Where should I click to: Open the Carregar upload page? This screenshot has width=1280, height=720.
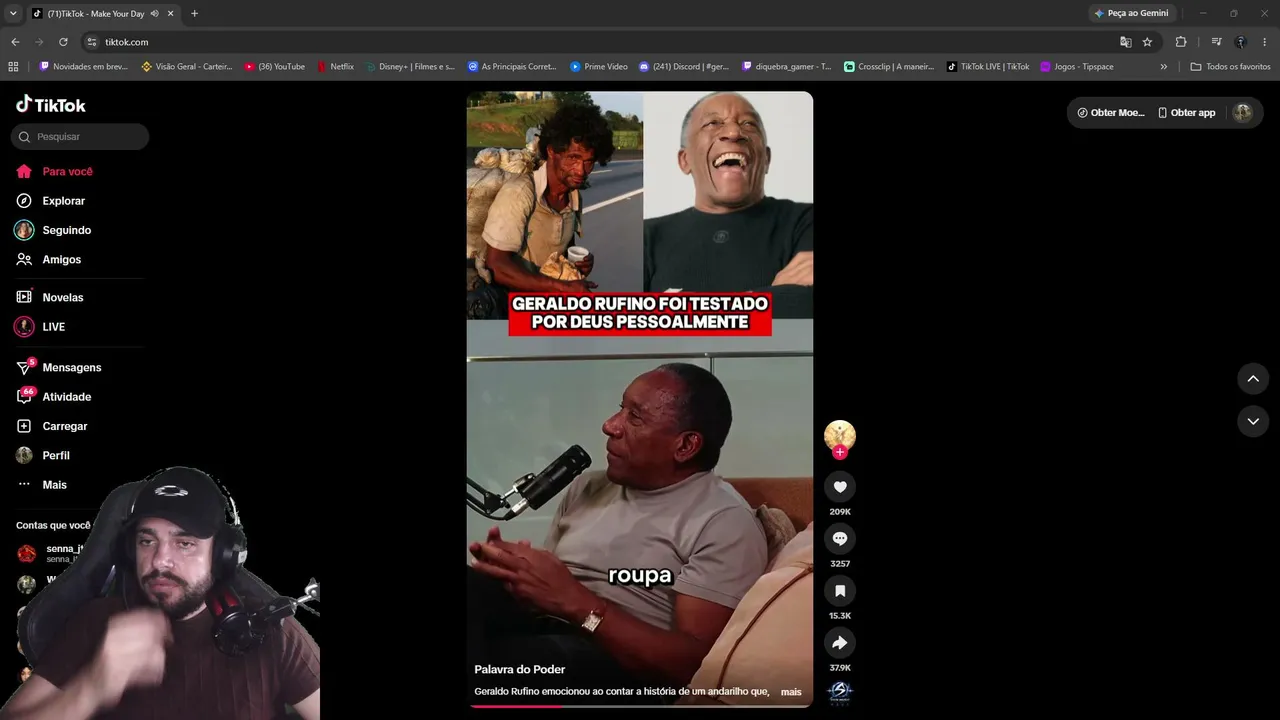pyautogui.click(x=52, y=426)
